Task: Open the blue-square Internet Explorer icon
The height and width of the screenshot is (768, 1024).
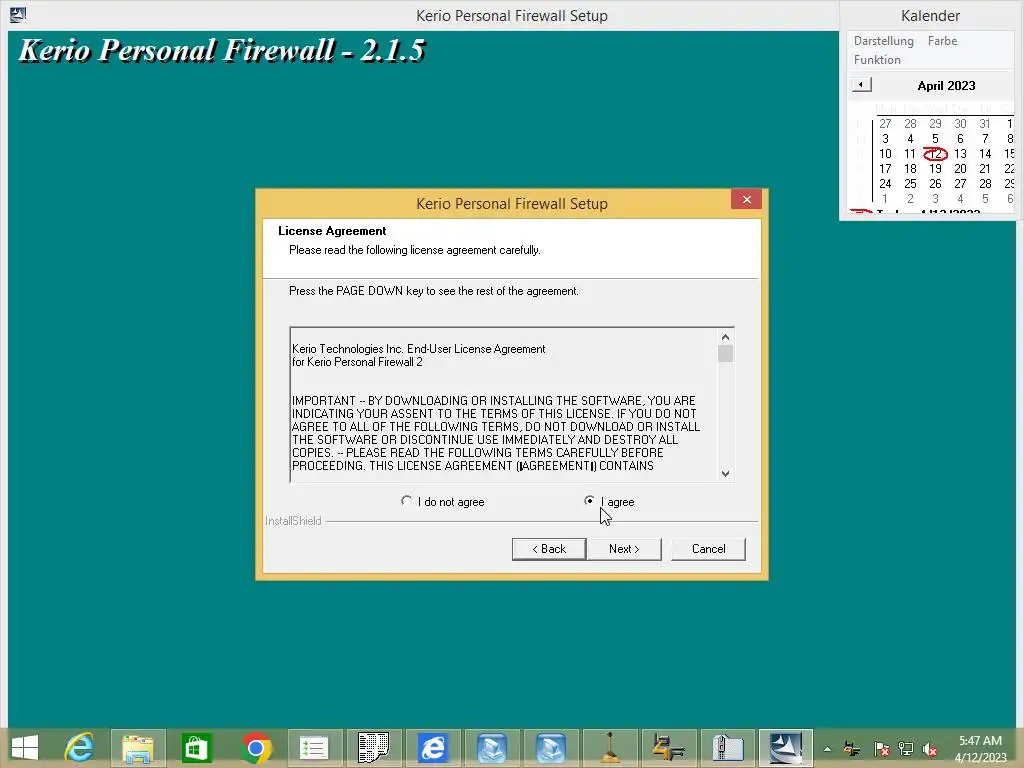Action: click(432, 748)
